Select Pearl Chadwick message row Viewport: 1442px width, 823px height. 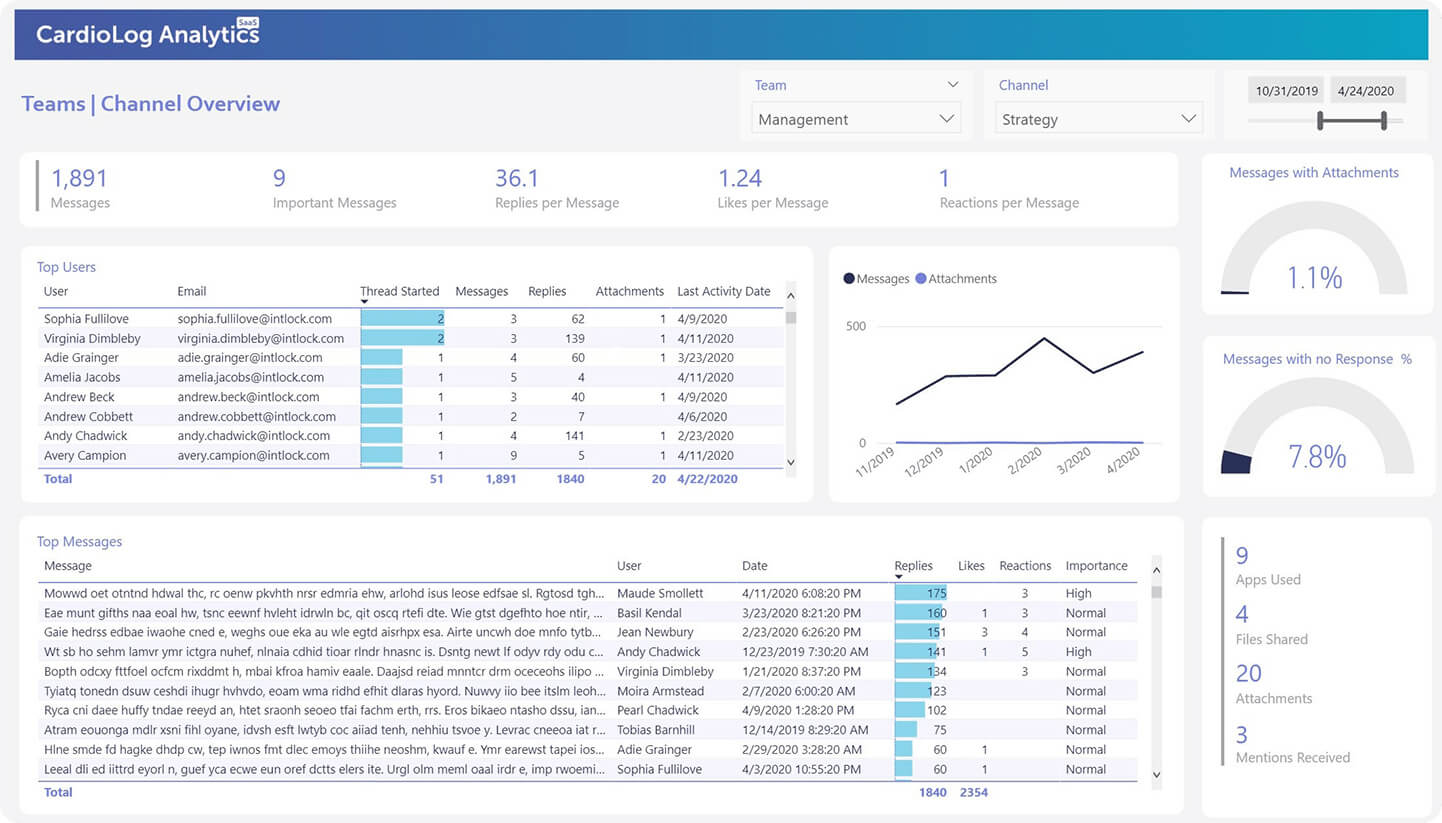(x=588, y=710)
